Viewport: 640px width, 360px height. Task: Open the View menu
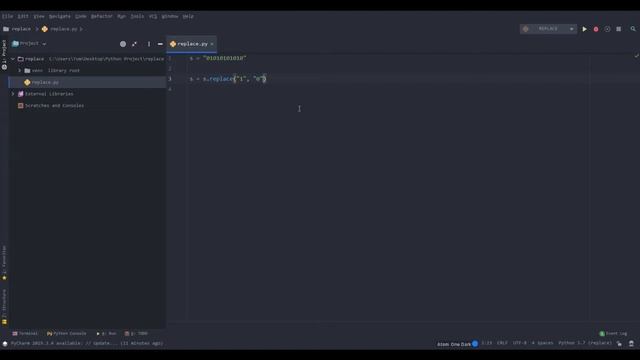39,16
